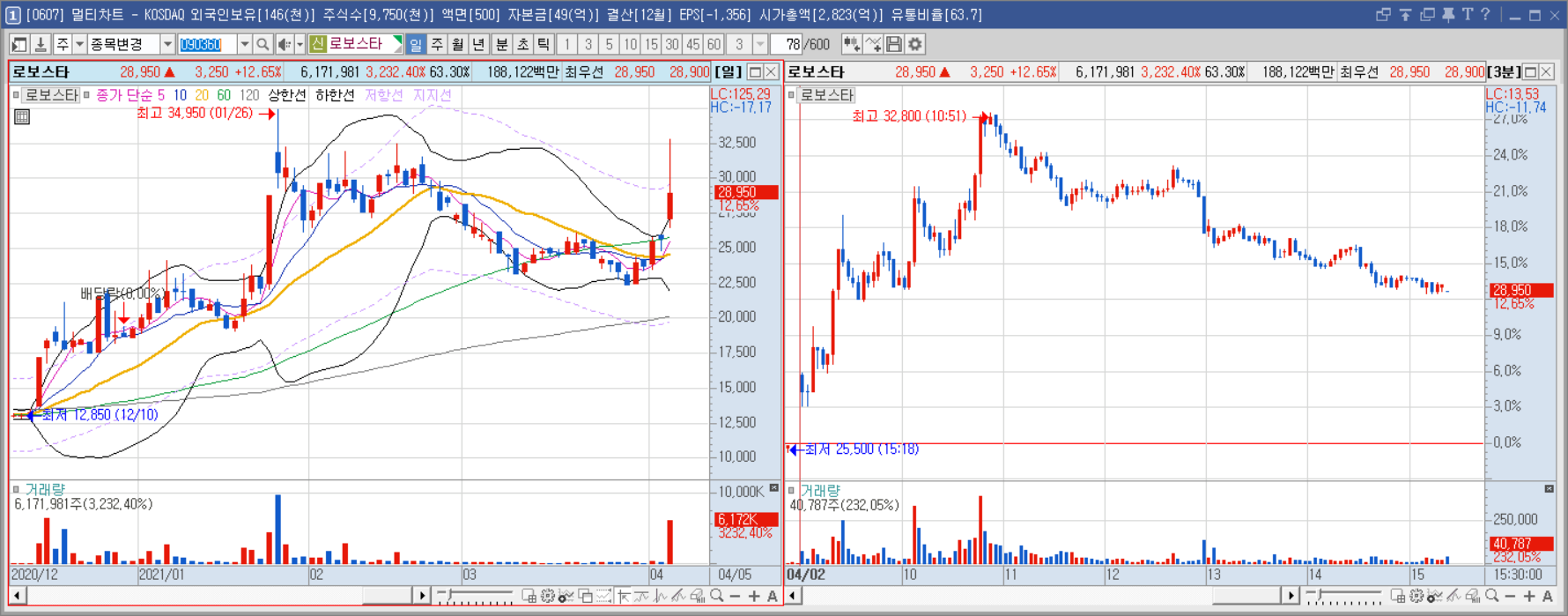Click the plus zoom-in icon under daily chart
The height and width of the screenshot is (616, 1568).
tap(754, 597)
